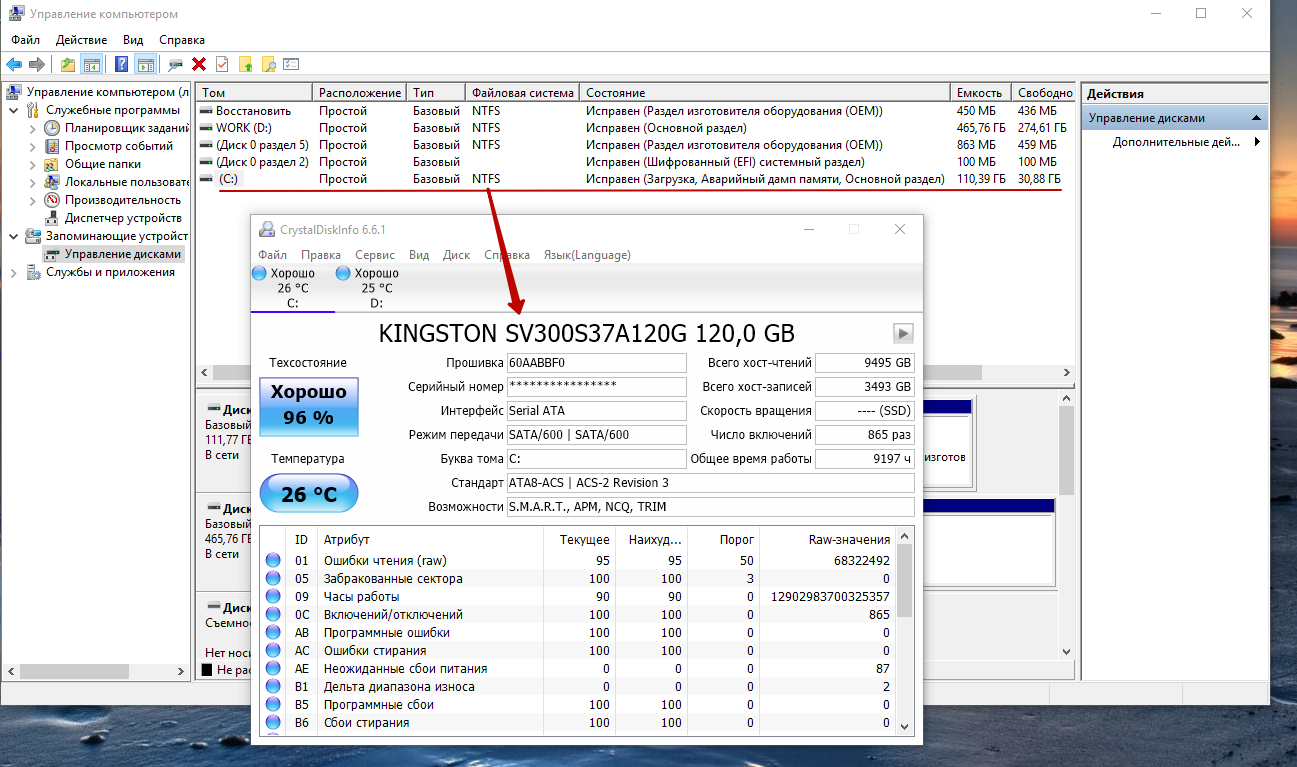
Task: Click the Properties checkmark sheet toolbar icon
Action: 222,64
